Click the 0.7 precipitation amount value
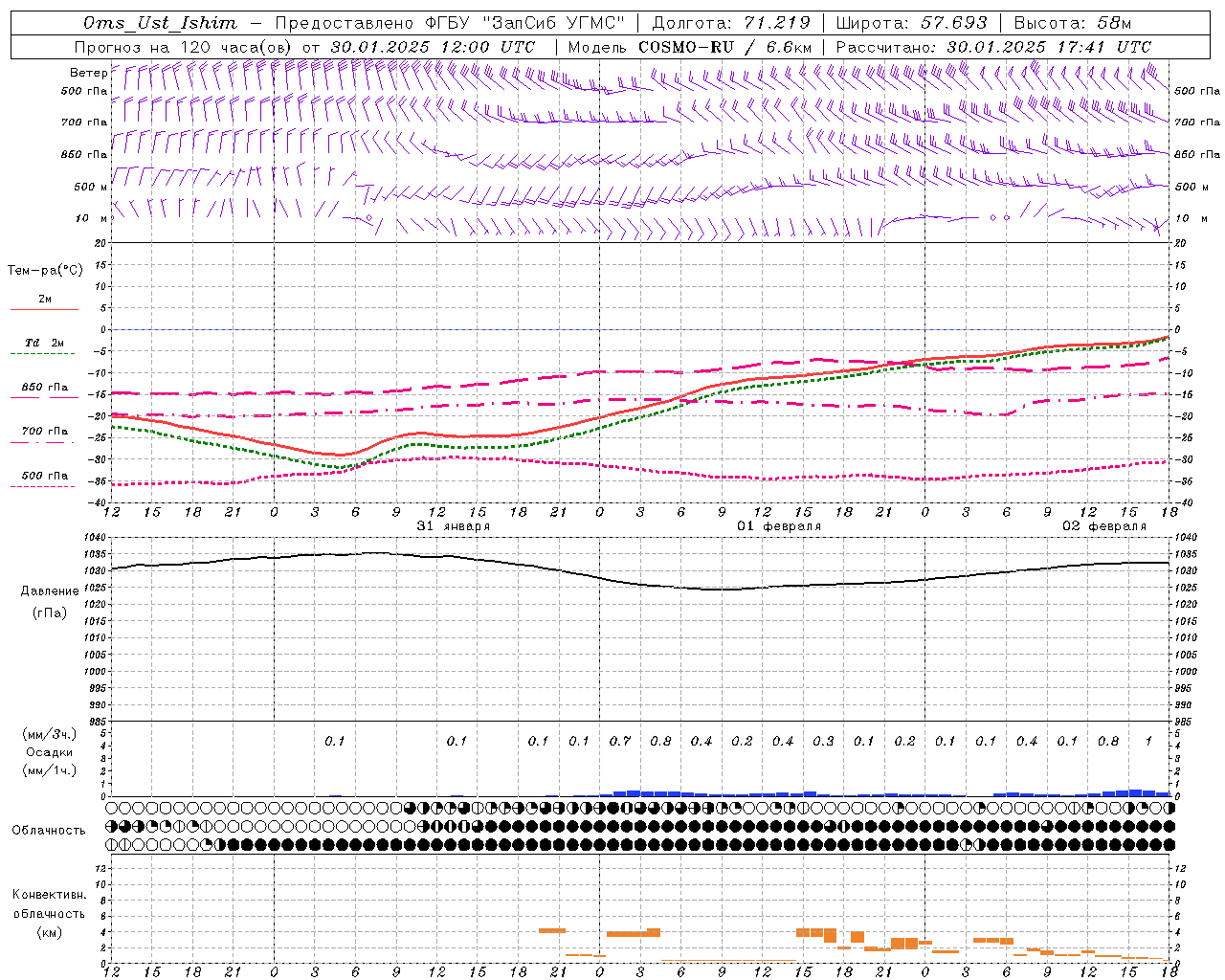The image size is (1225, 980). point(620,741)
